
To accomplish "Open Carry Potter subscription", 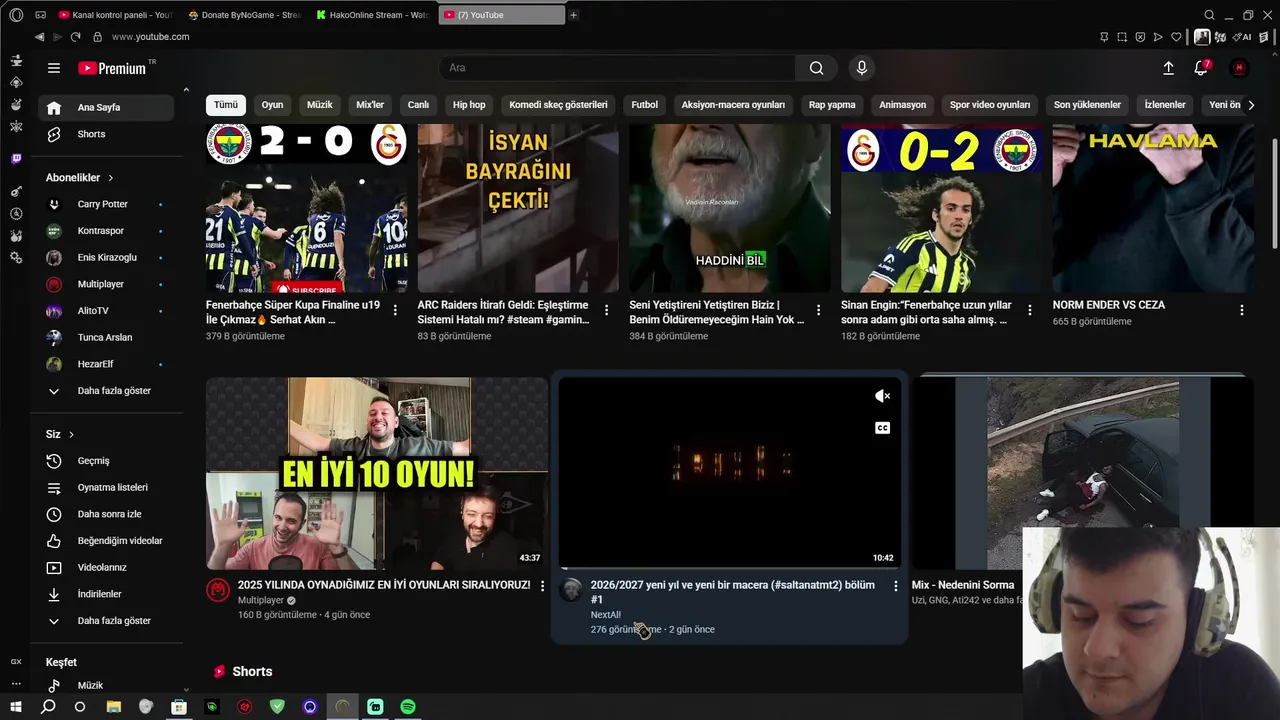I will (x=108, y=204).
